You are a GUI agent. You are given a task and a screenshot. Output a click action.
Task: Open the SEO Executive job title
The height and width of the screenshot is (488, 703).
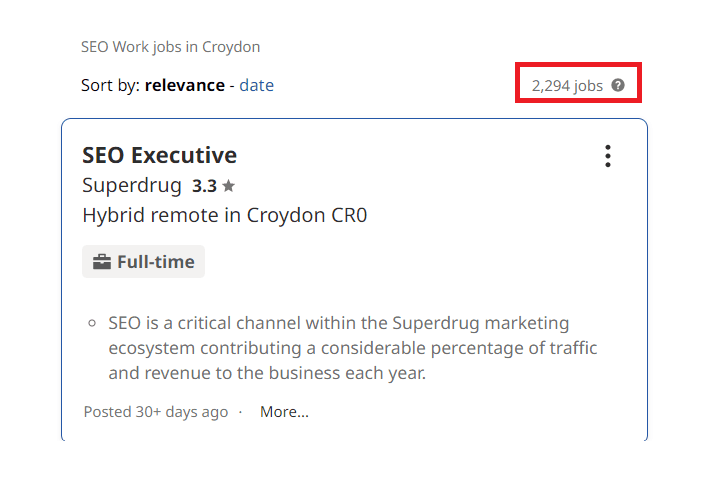tap(160, 155)
